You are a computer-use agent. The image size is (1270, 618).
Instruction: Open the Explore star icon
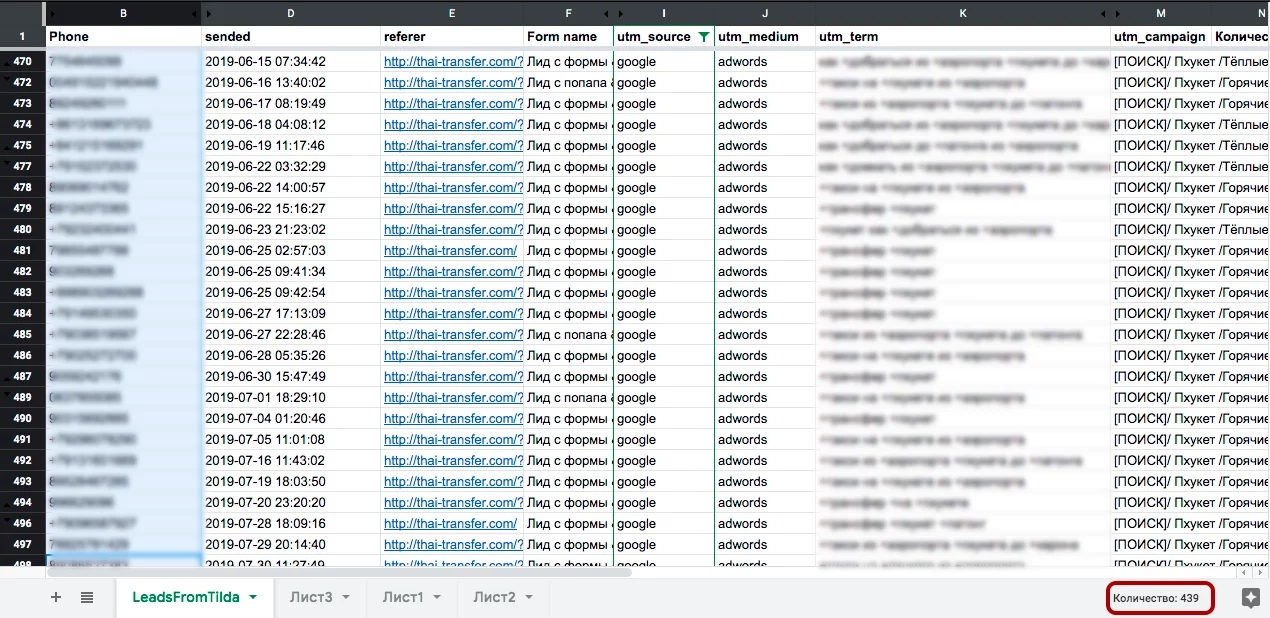[1250, 597]
